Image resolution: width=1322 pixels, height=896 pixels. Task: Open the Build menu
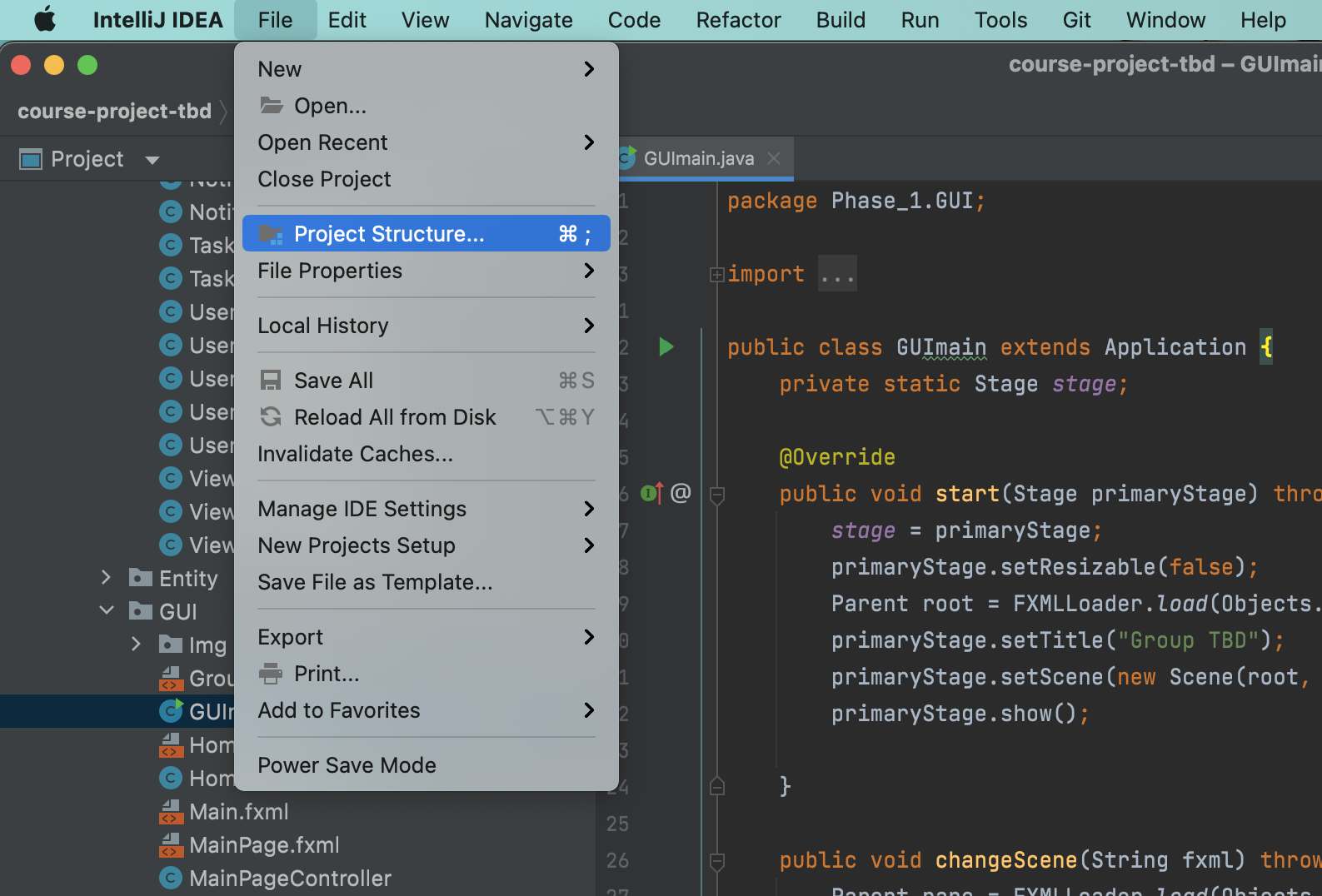841,20
